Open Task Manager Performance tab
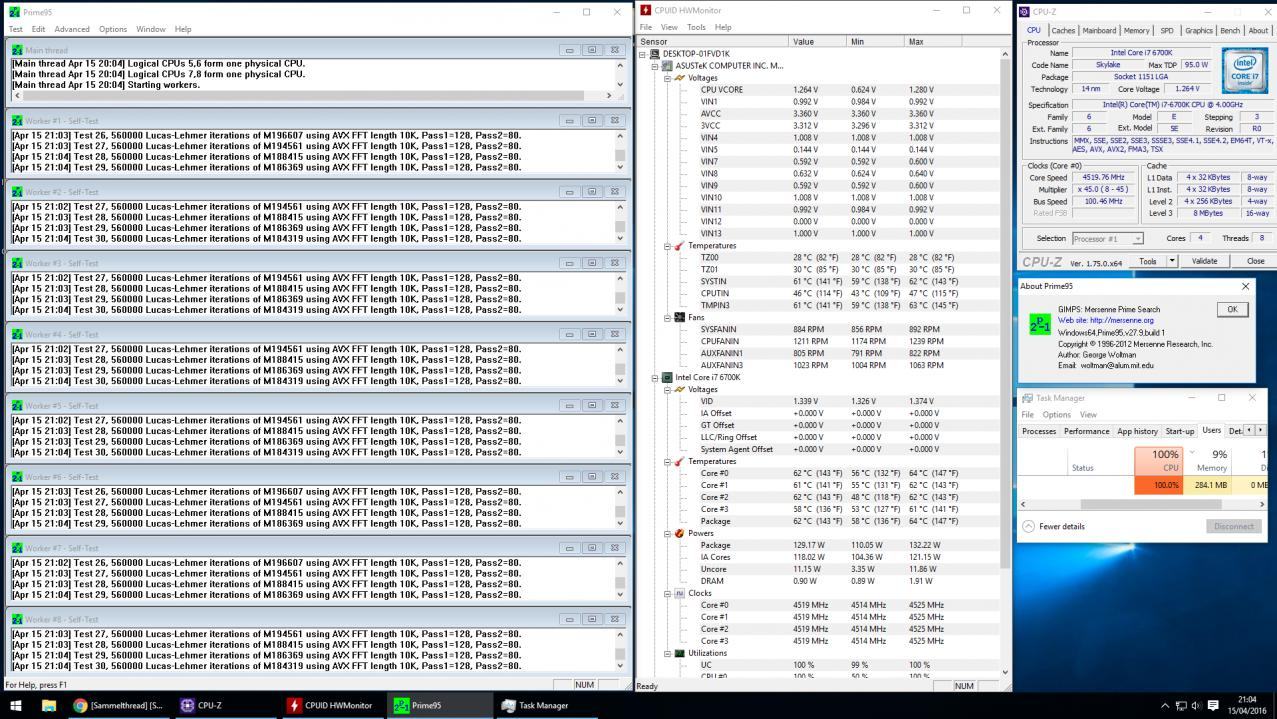Screen dimensions: 1277x719 pyautogui.click(x=1086, y=431)
